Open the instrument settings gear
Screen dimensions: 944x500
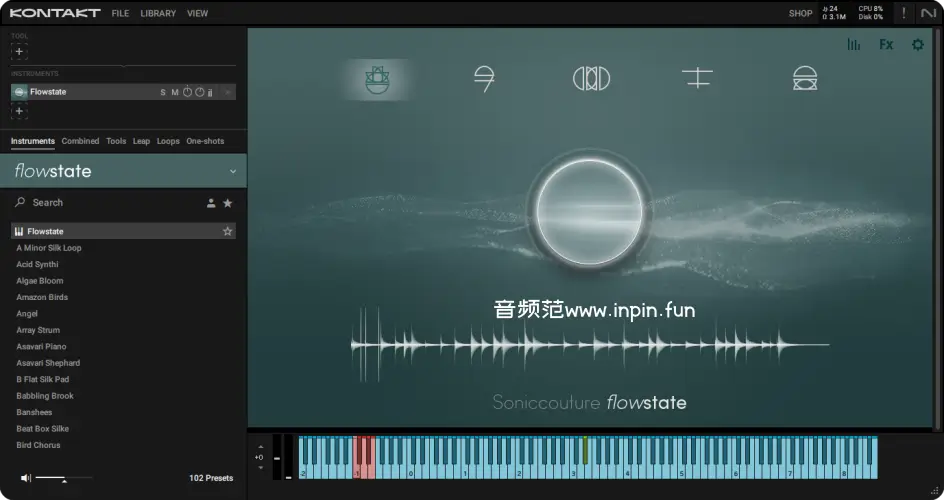coord(918,45)
